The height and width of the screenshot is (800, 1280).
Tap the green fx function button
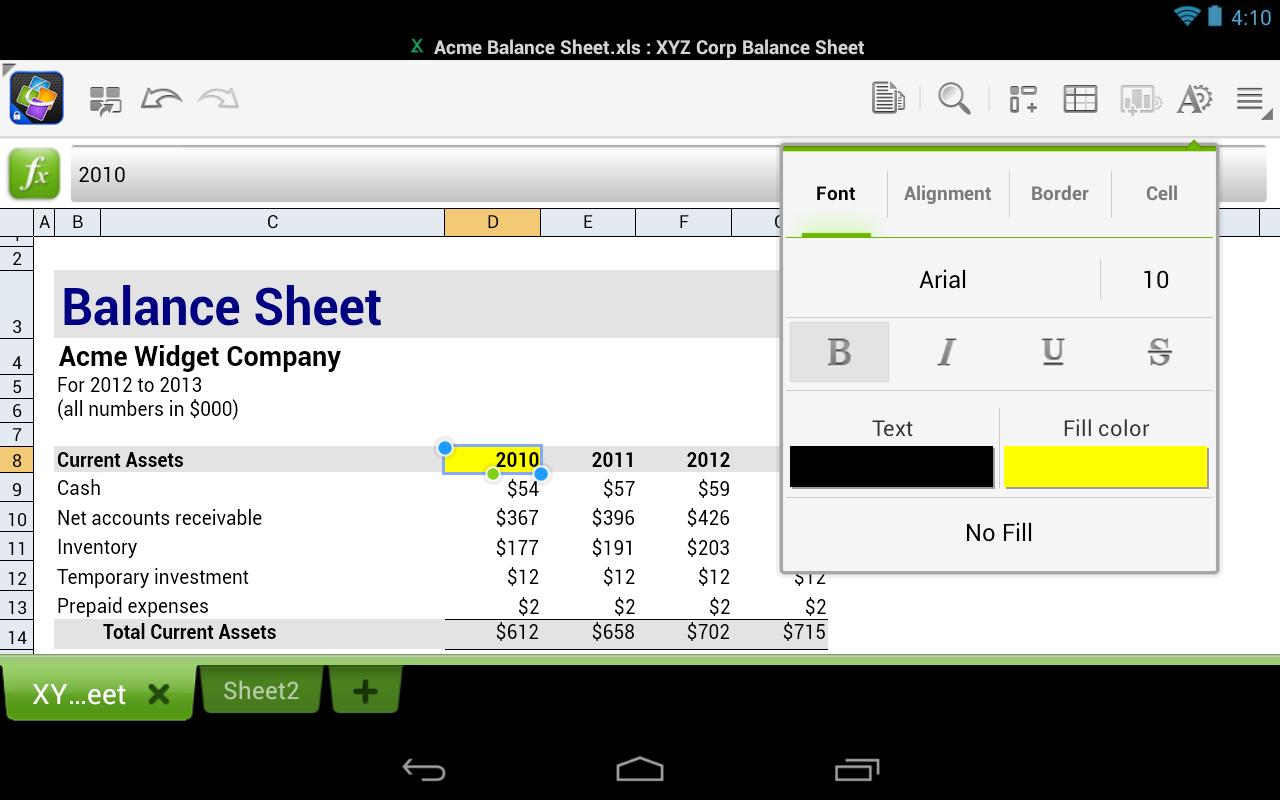34,174
